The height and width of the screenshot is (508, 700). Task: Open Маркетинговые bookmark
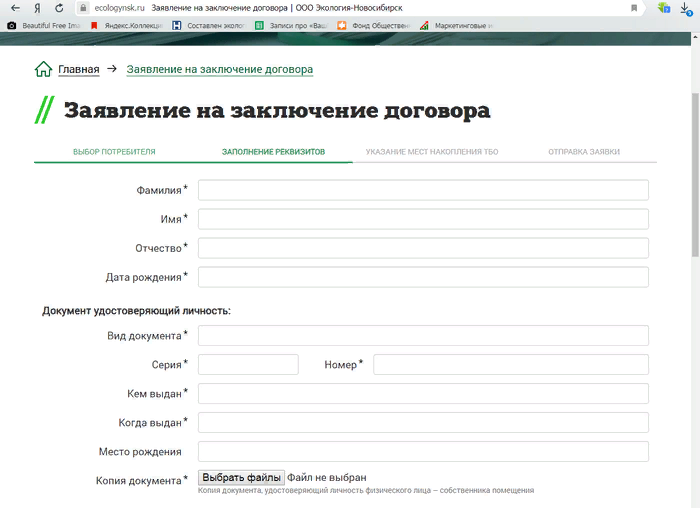456,26
